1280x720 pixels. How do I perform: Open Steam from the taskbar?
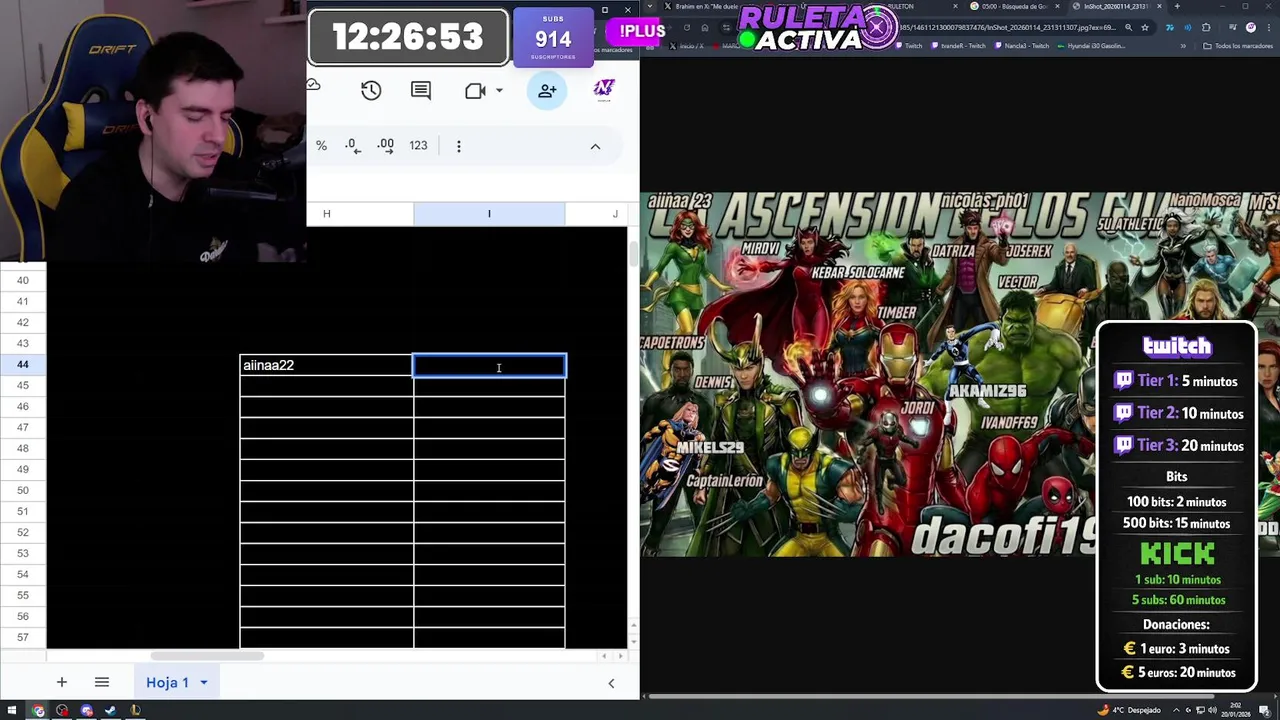click(110, 710)
